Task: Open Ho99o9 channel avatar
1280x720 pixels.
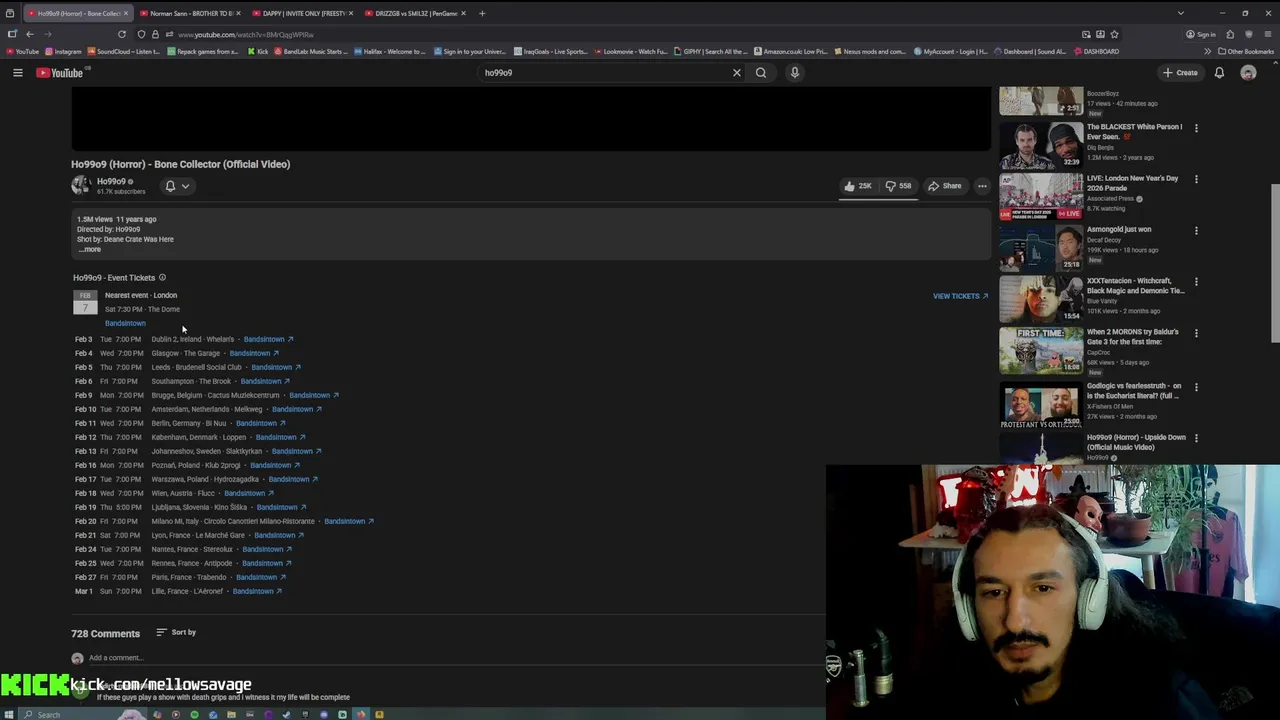Action: click(81, 185)
